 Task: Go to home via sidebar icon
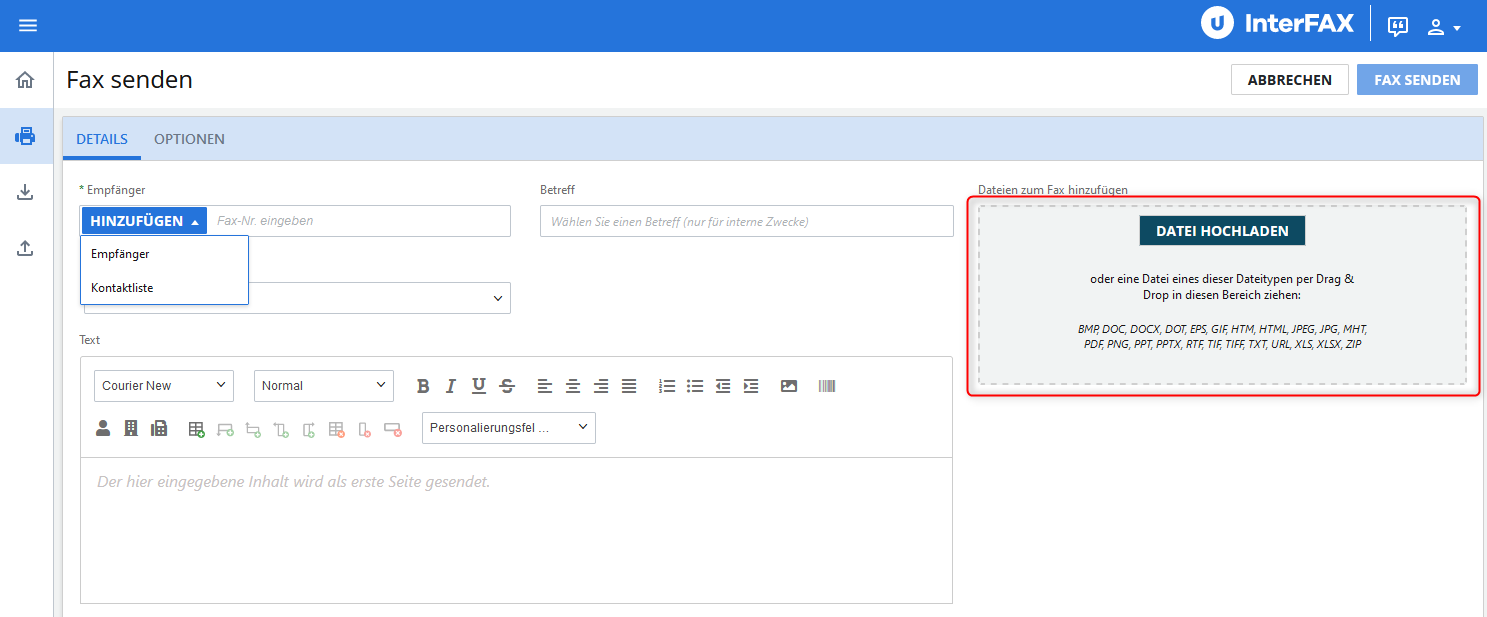tap(26, 80)
